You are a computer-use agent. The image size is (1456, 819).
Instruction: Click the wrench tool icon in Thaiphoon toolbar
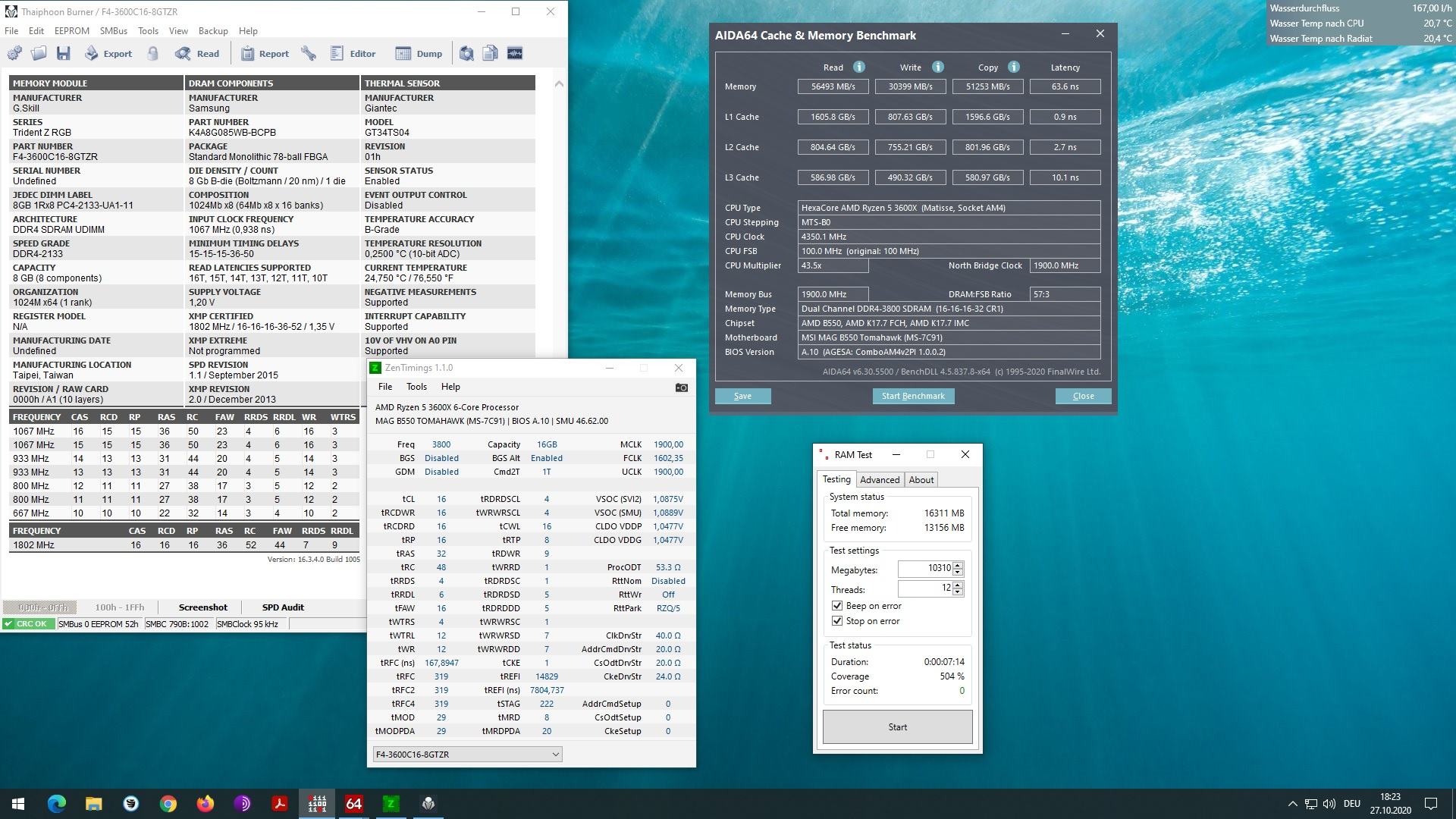coord(309,54)
